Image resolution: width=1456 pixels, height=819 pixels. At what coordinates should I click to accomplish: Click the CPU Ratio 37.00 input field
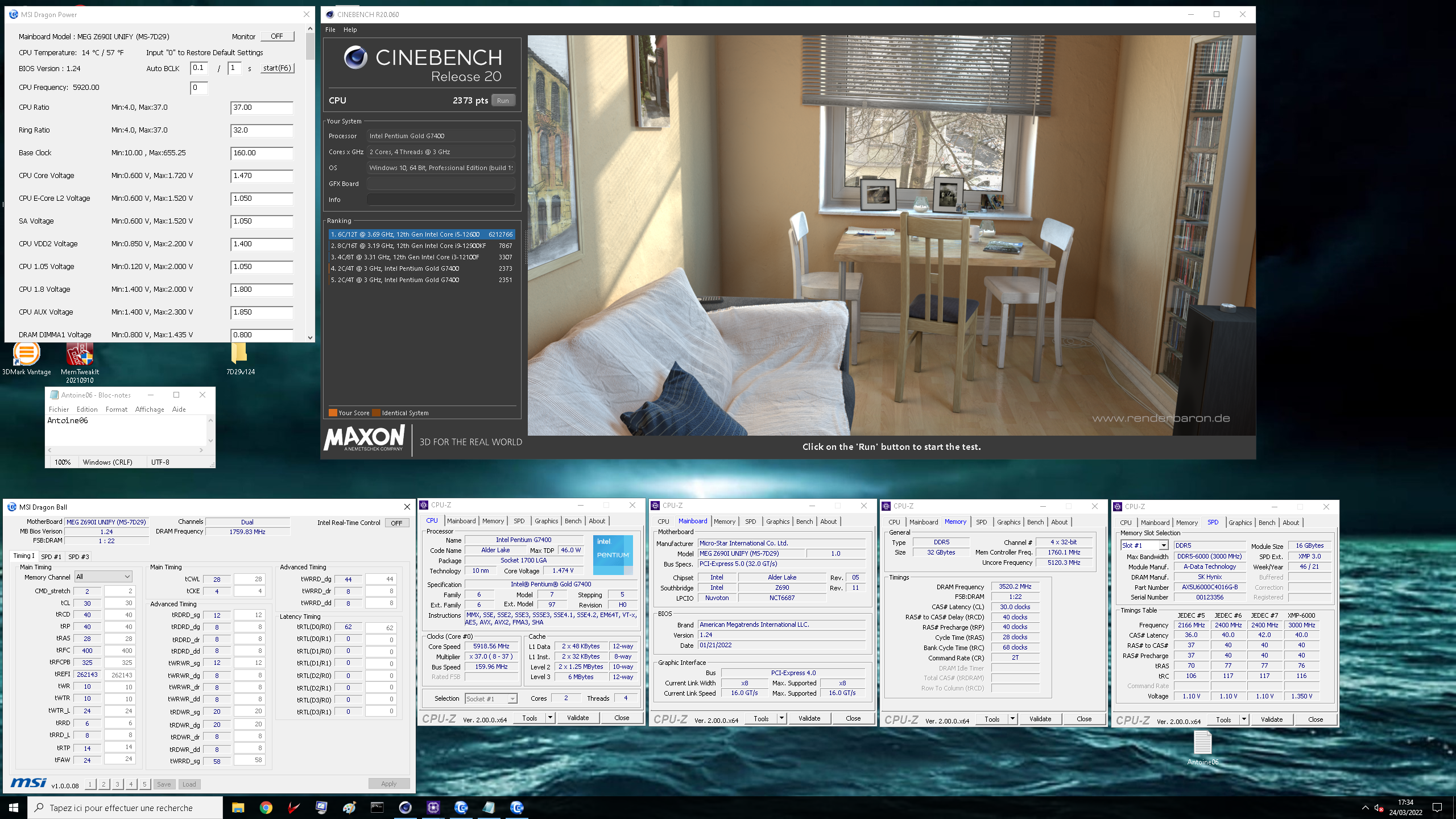tap(262, 107)
